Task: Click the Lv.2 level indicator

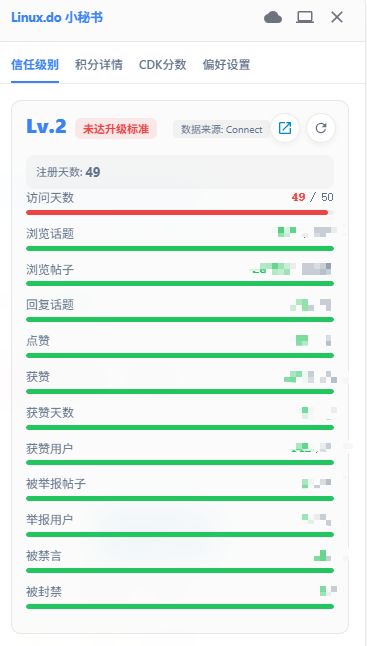Action: click(x=46, y=127)
